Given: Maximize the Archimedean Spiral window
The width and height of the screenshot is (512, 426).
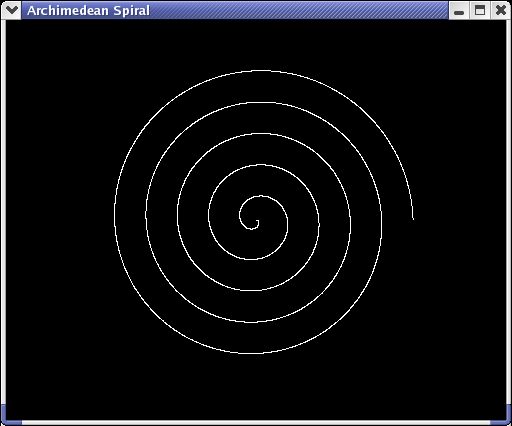Looking at the screenshot, I should (480, 10).
